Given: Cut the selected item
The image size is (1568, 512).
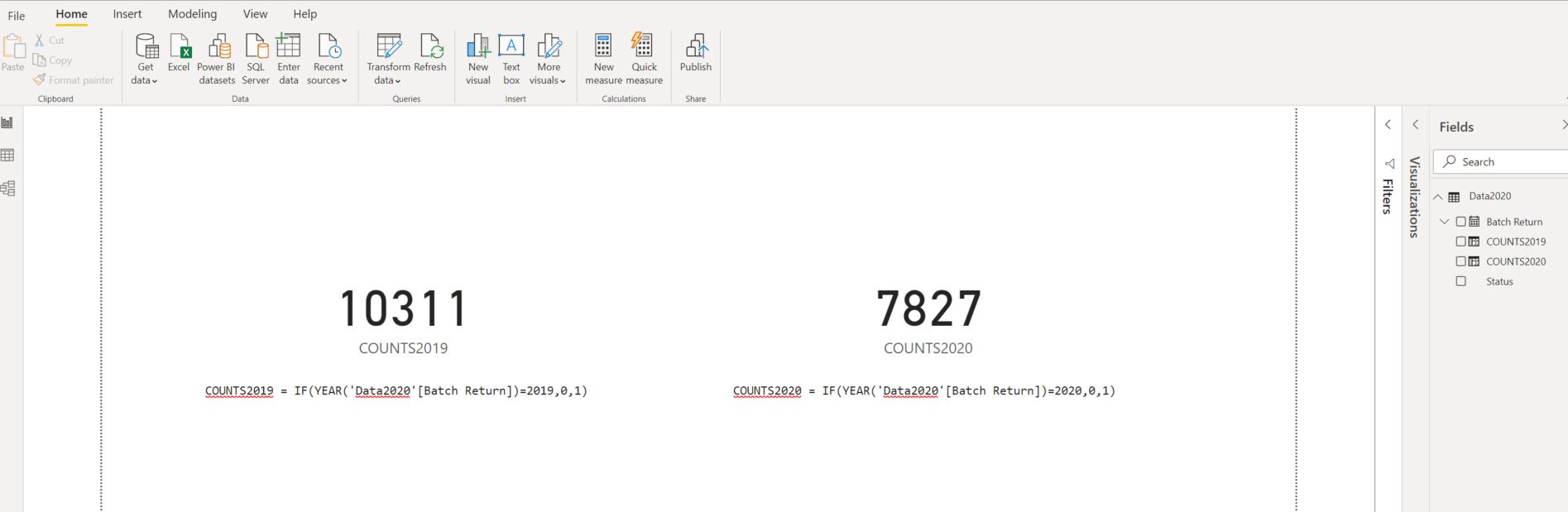Looking at the screenshot, I should (50, 40).
